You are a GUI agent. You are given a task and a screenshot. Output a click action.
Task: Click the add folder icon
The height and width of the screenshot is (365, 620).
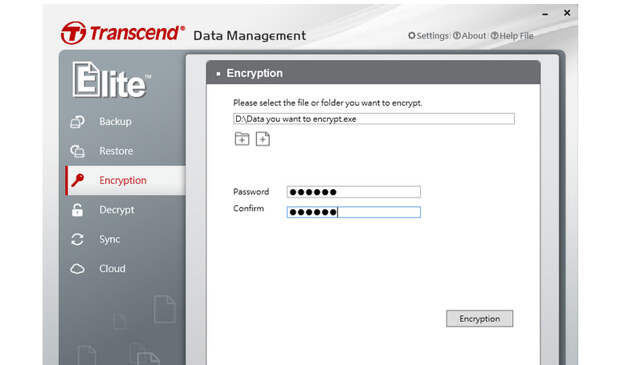point(242,139)
